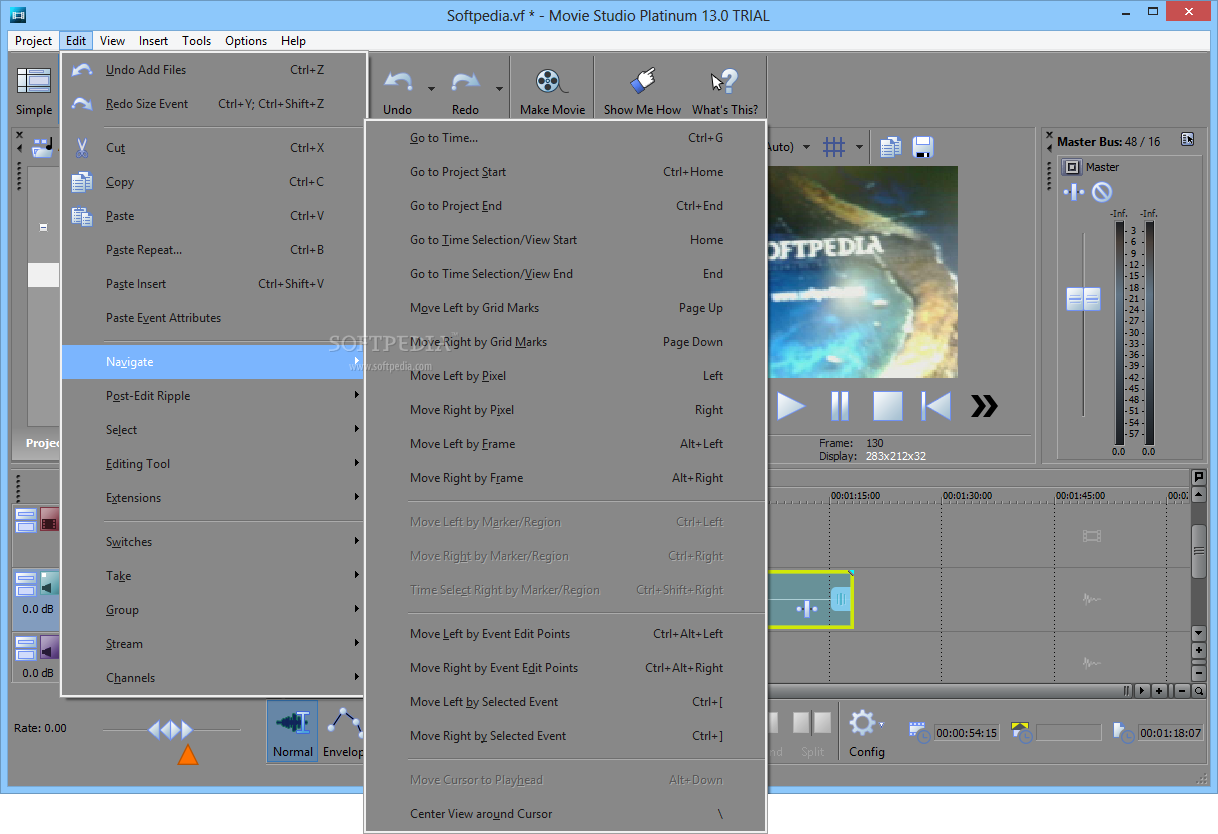Minimize the teal audio track height

click(25, 577)
